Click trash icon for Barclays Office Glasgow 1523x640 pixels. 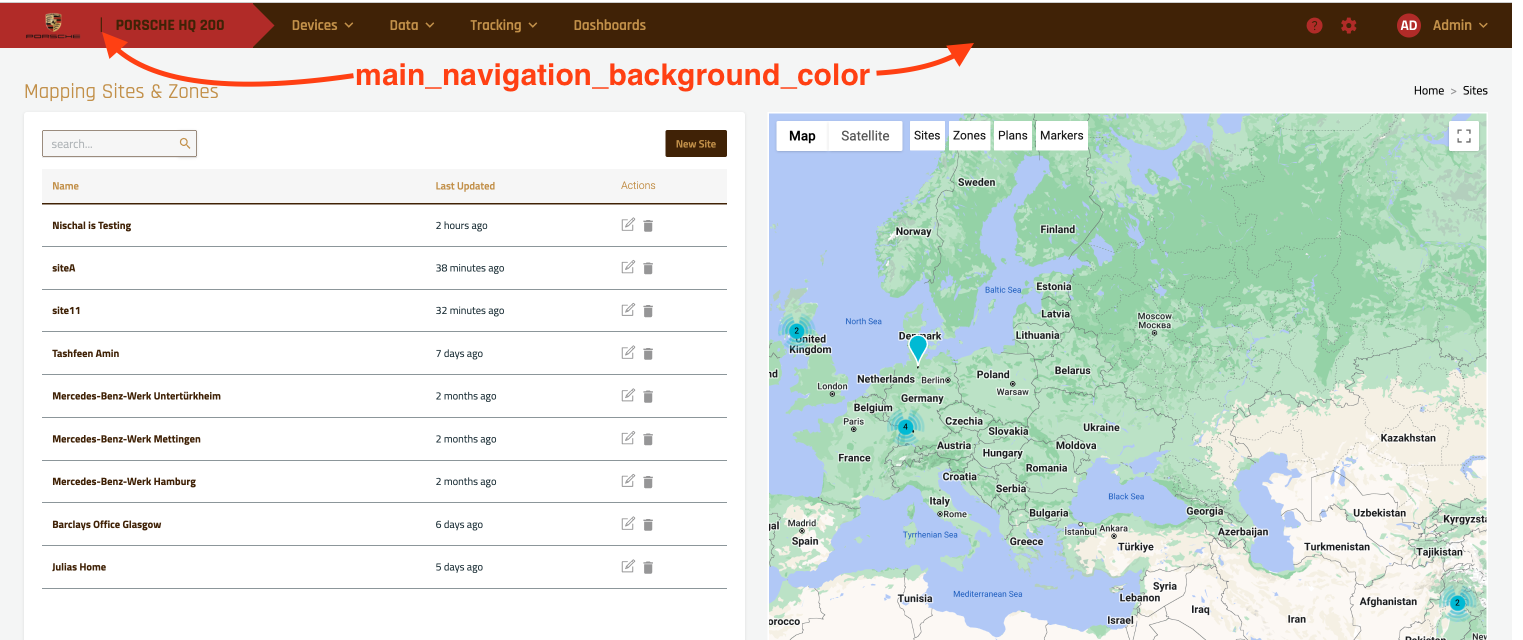point(648,525)
